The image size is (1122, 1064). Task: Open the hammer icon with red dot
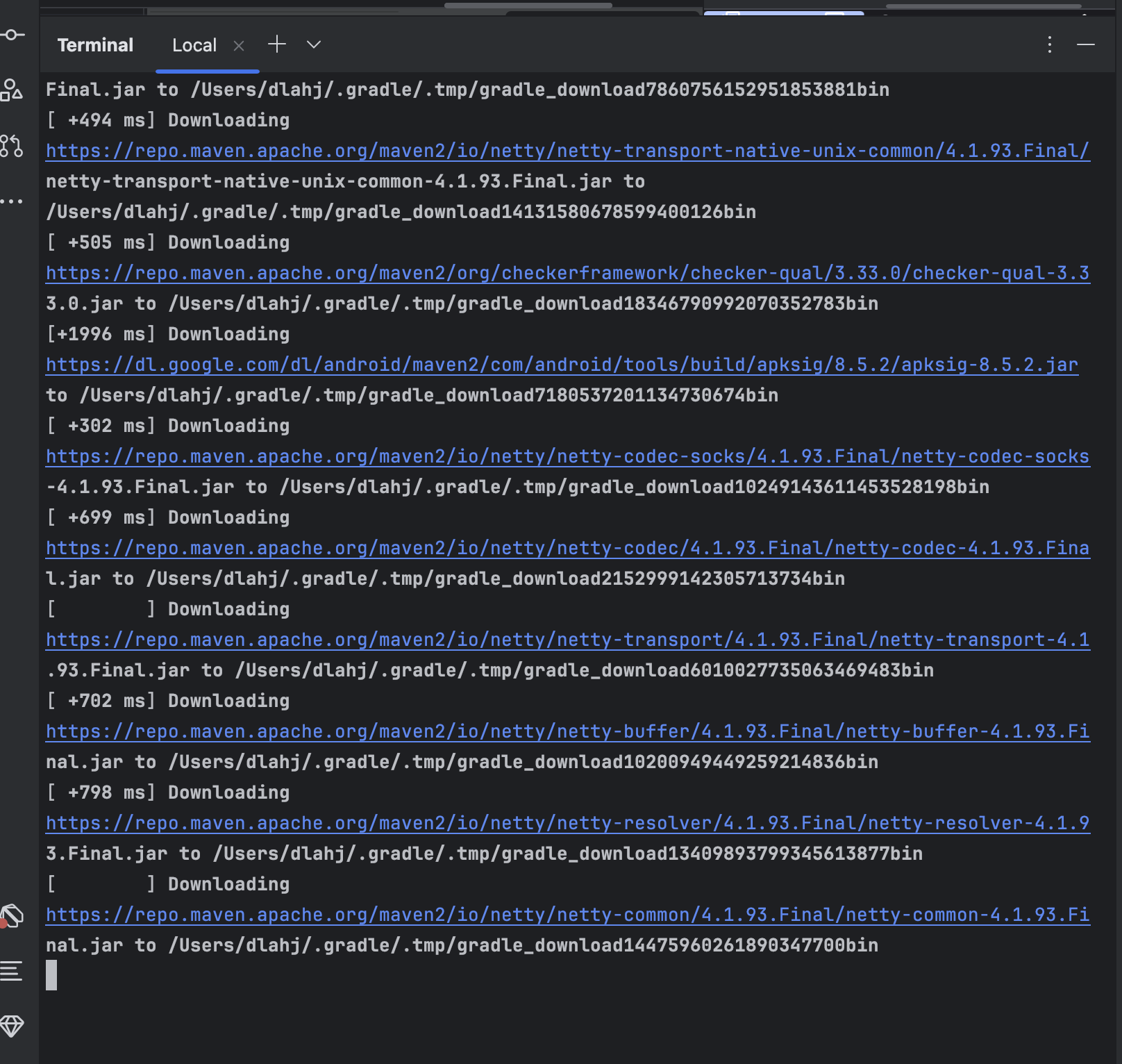(12, 916)
